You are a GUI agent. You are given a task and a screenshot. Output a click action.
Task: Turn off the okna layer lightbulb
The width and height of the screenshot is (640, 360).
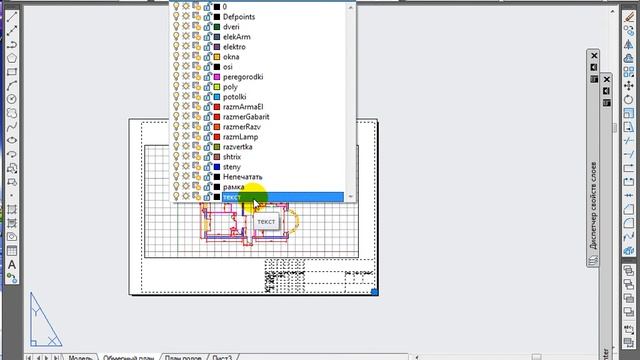point(176,57)
